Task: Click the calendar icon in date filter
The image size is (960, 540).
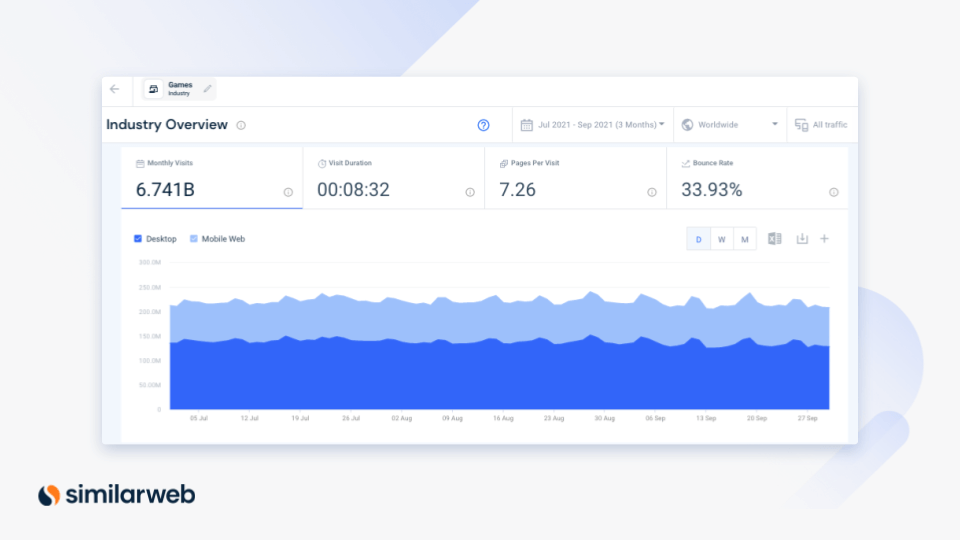Action: pos(527,125)
